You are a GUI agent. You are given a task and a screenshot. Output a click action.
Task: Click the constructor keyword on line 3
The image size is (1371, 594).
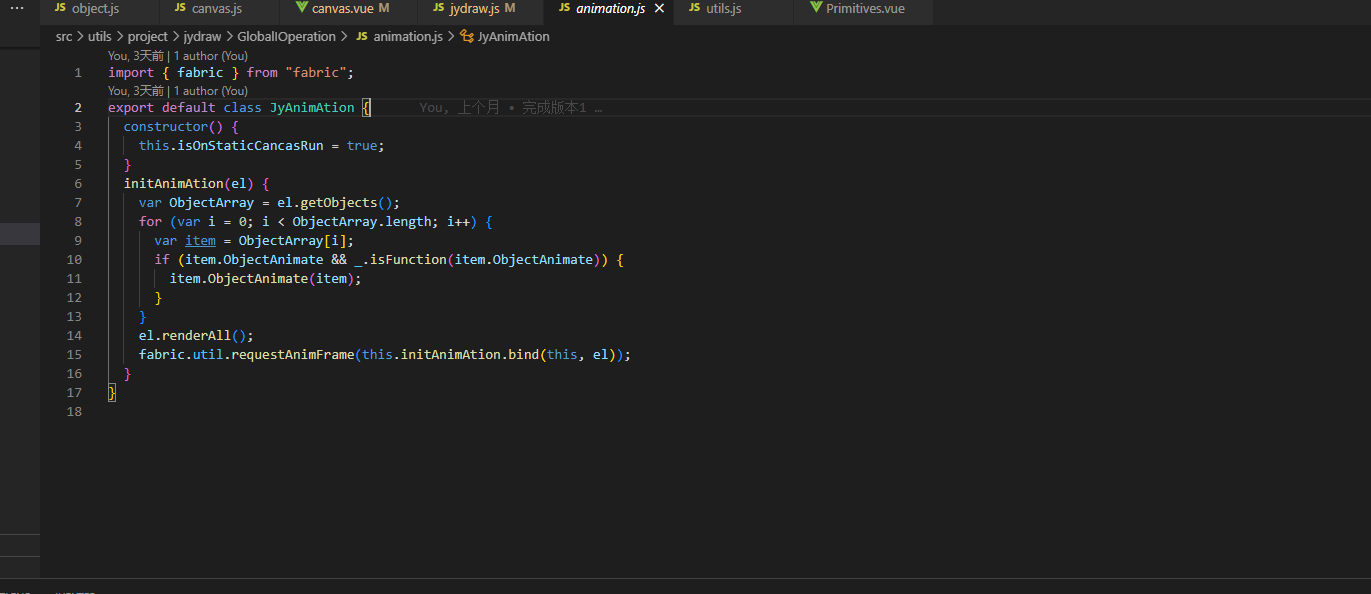pyautogui.click(x=165, y=127)
